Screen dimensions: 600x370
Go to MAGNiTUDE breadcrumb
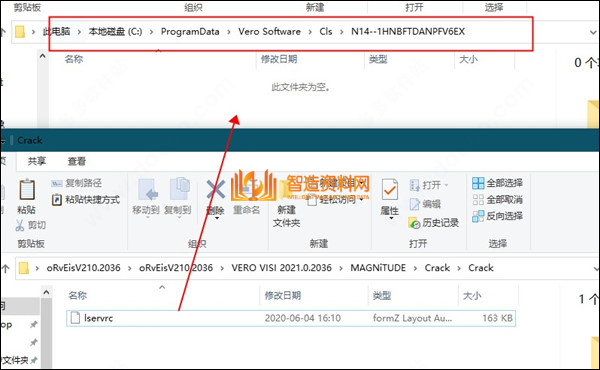coord(378,268)
